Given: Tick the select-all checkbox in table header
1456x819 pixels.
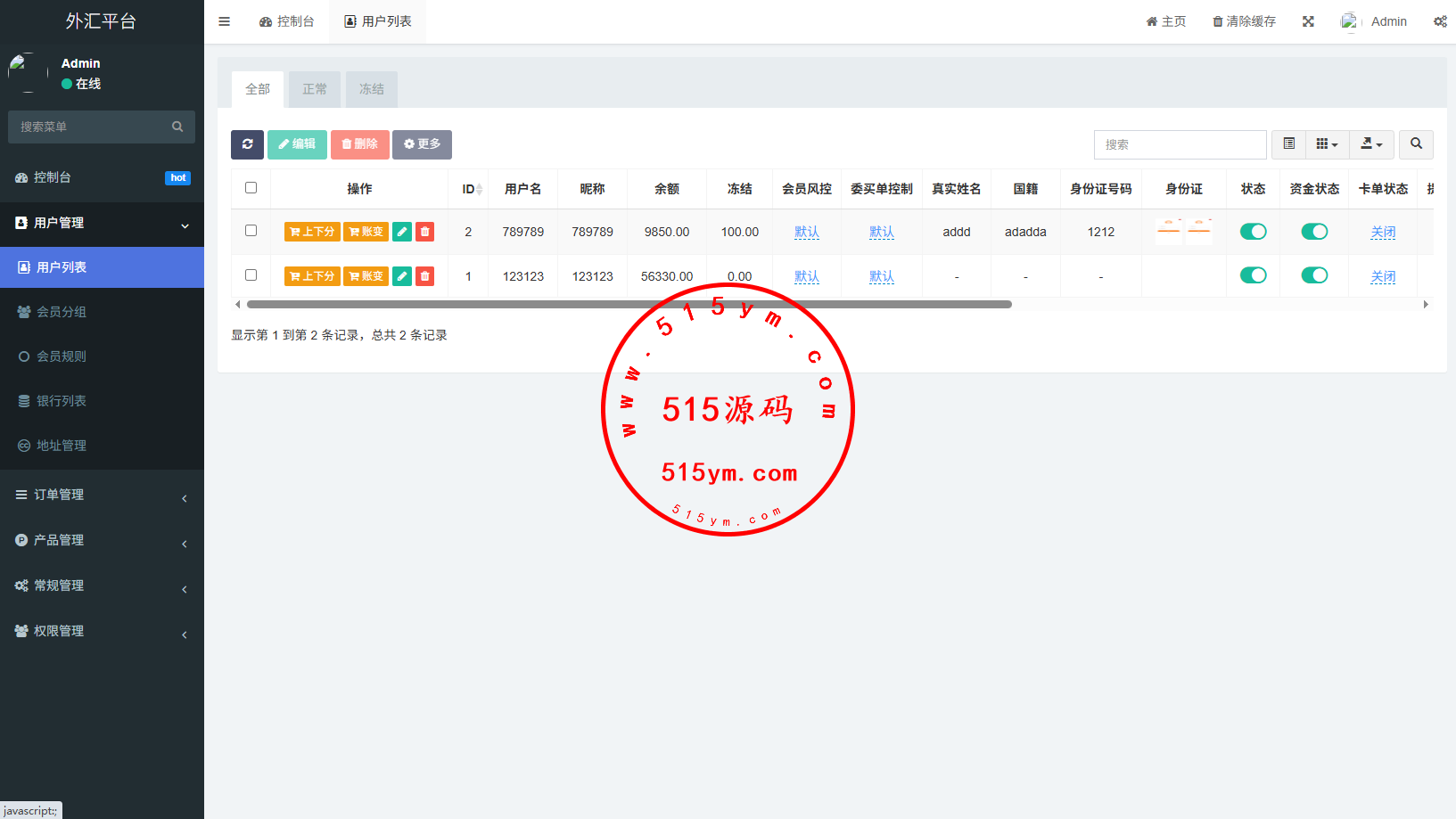Looking at the screenshot, I should (x=251, y=188).
